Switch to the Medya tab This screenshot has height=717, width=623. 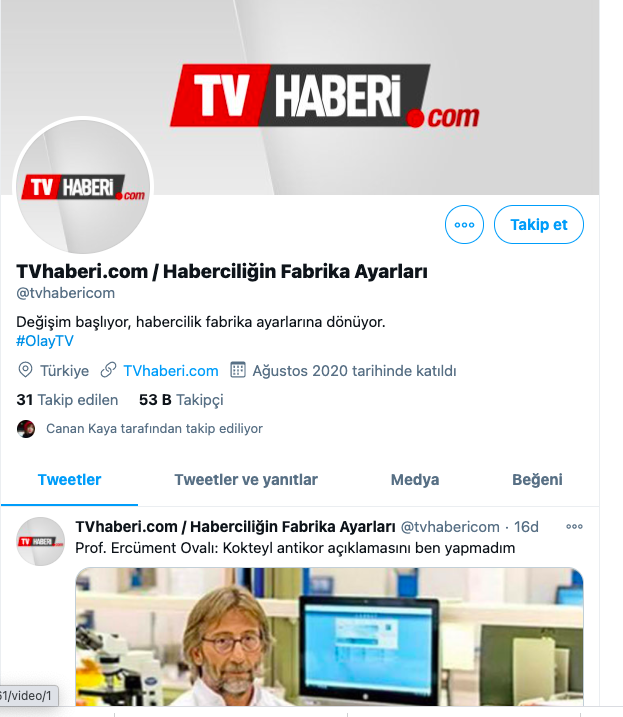pyautogui.click(x=415, y=480)
